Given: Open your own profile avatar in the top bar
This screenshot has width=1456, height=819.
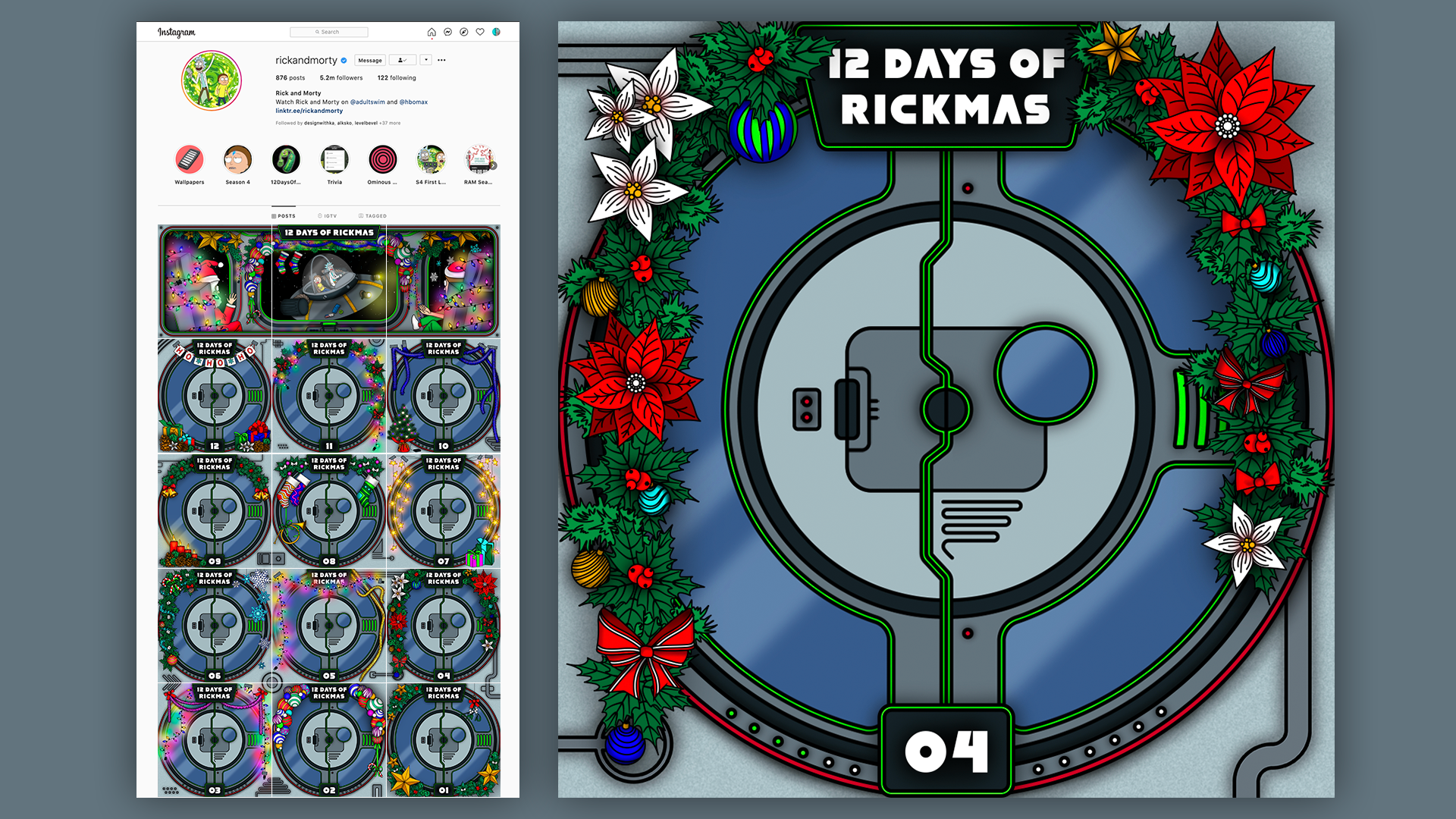Looking at the screenshot, I should pyautogui.click(x=496, y=32).
